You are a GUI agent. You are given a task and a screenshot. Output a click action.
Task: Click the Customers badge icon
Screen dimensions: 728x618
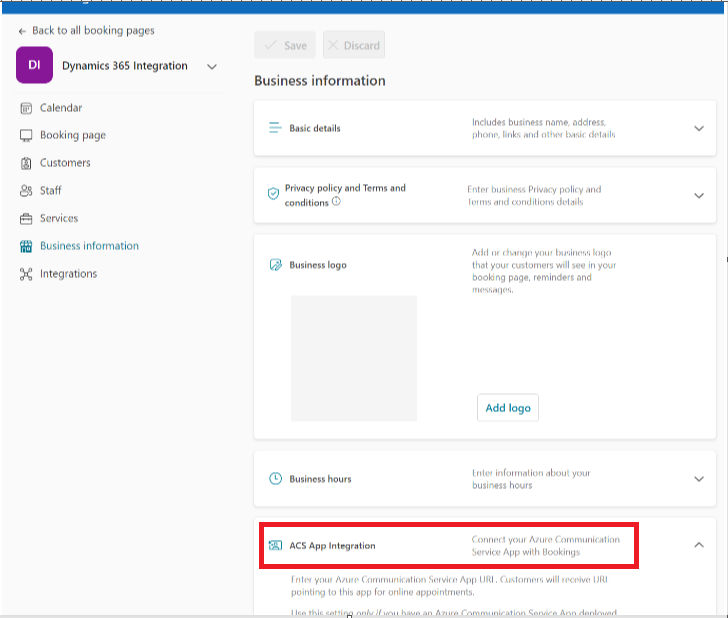click(x=26, y=163)
